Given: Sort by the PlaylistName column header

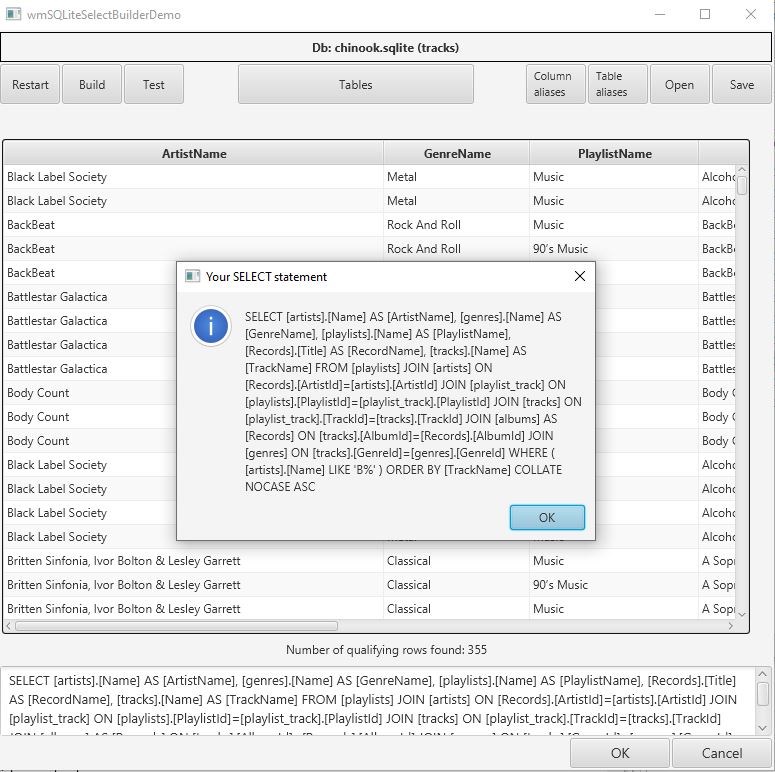Looking at the screenshot, I should [x=614, y=154].
